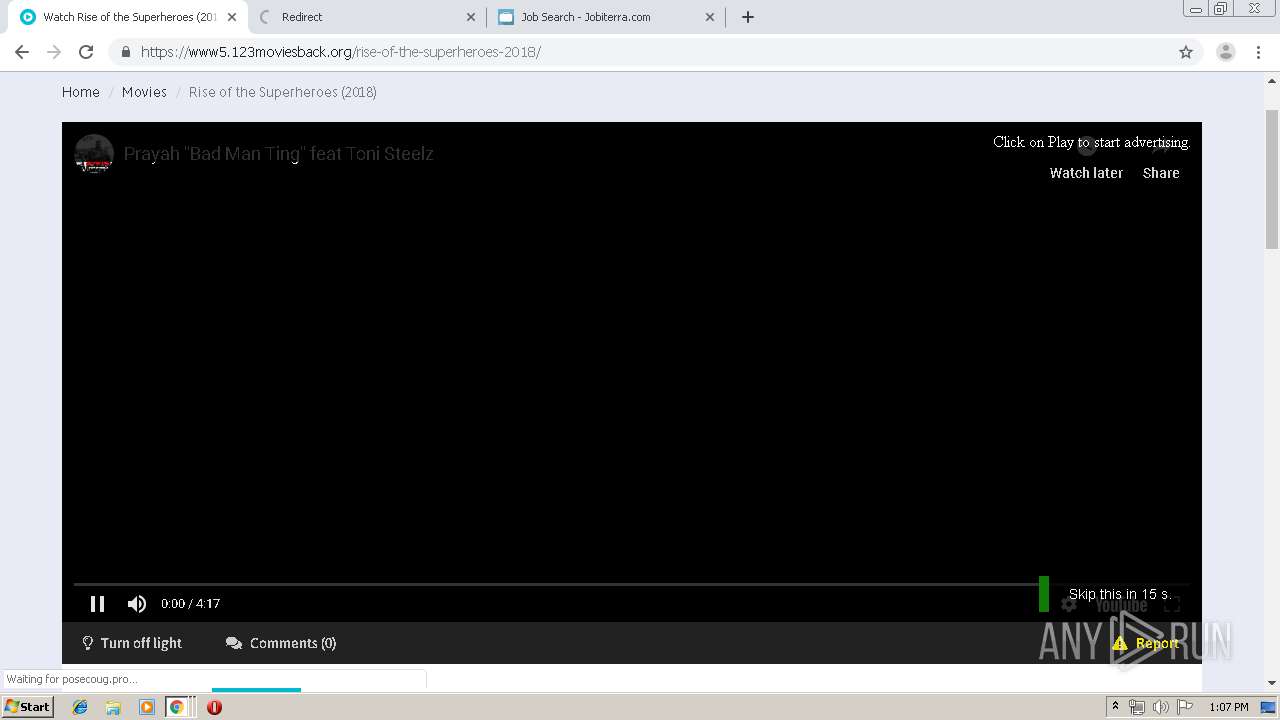Click the channel avatar in the video header
This screenshot has height=720, width=1280.
pyautogui.click(x=94, y=154)
